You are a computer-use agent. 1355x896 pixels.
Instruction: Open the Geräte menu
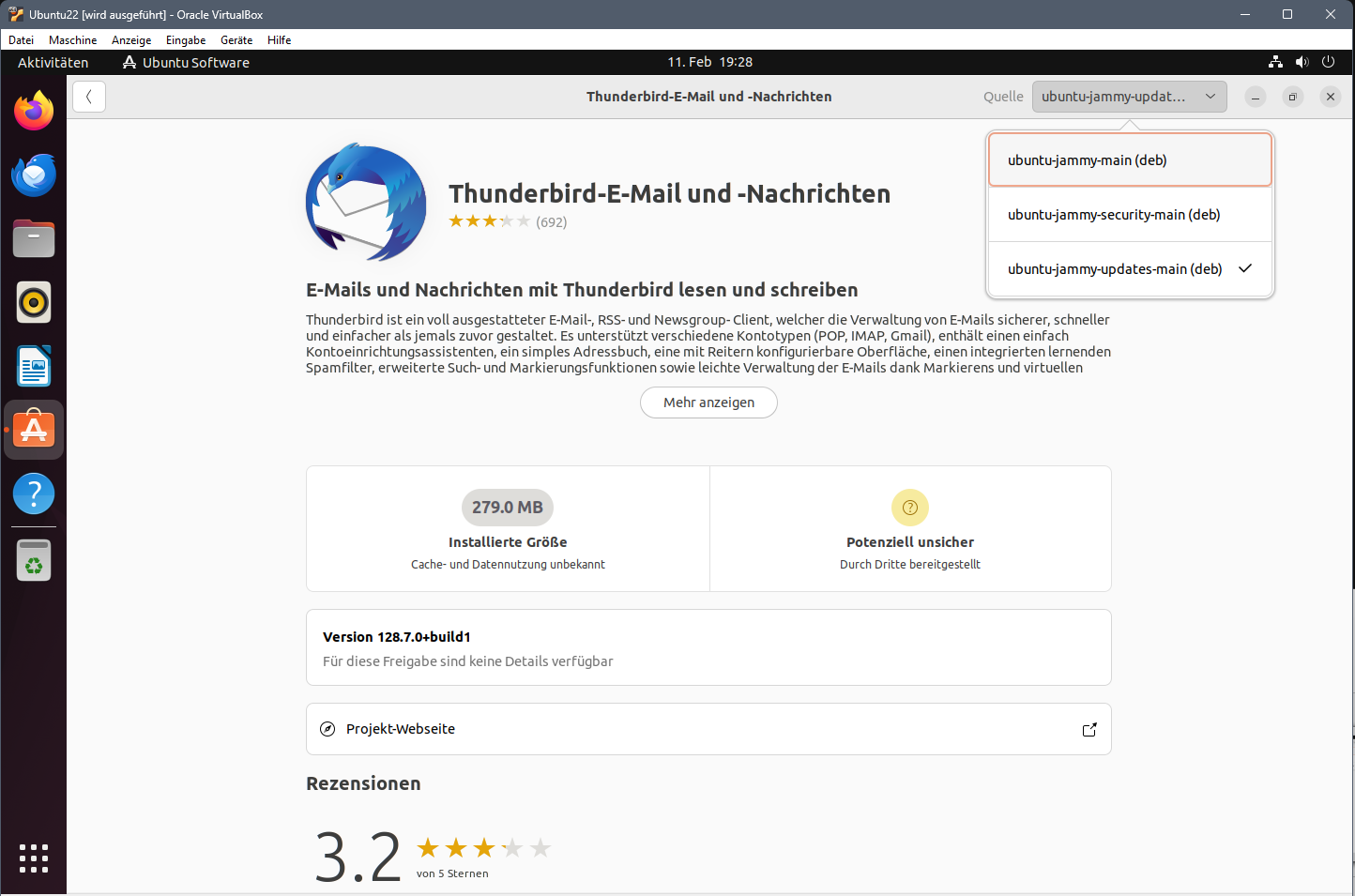click(x=236, y=40)
